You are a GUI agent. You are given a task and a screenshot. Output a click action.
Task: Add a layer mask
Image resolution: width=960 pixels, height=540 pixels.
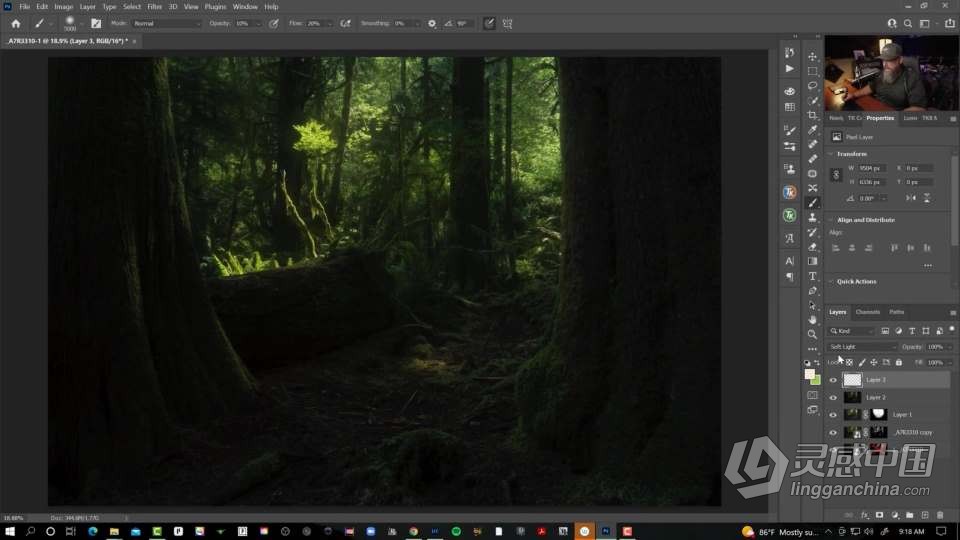879,516
